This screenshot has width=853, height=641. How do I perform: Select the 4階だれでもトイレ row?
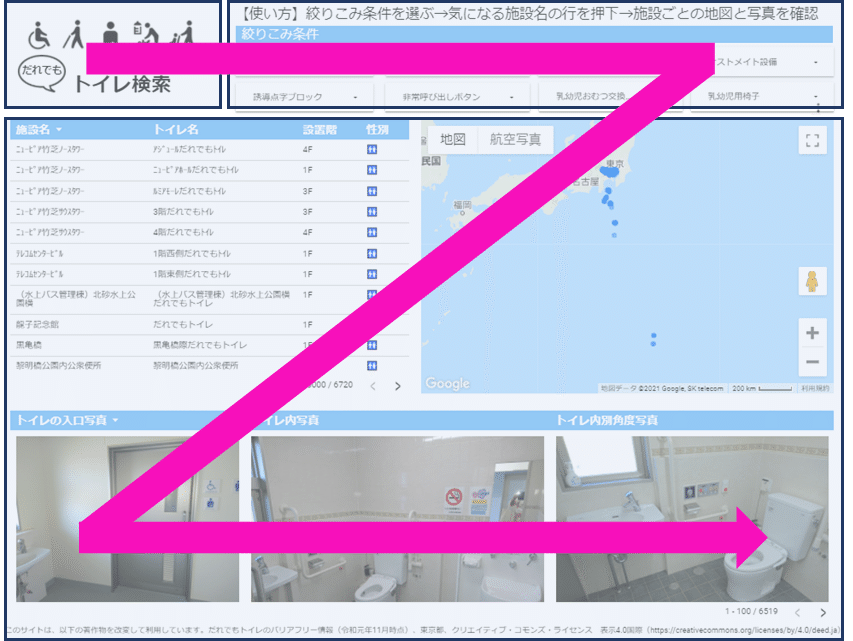pyautogui.click(x=209, y=232)
